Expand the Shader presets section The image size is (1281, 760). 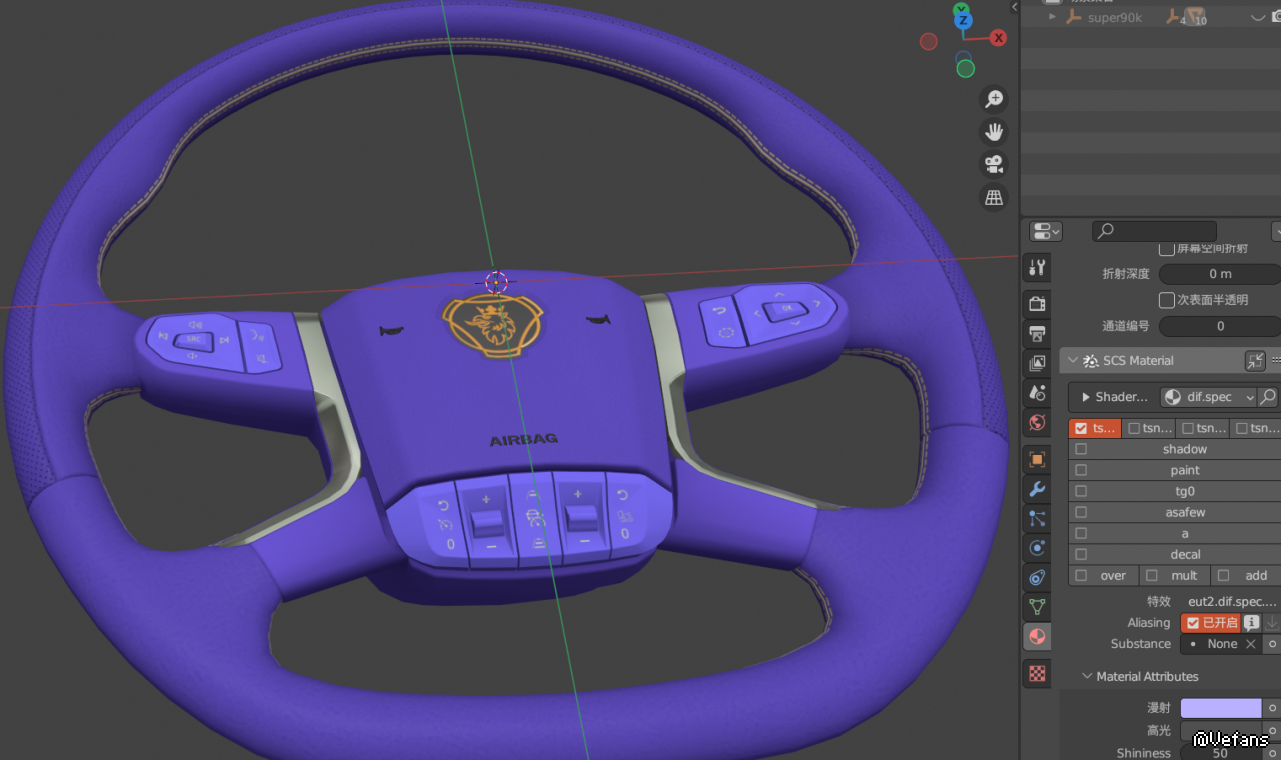coord(1086,397)
